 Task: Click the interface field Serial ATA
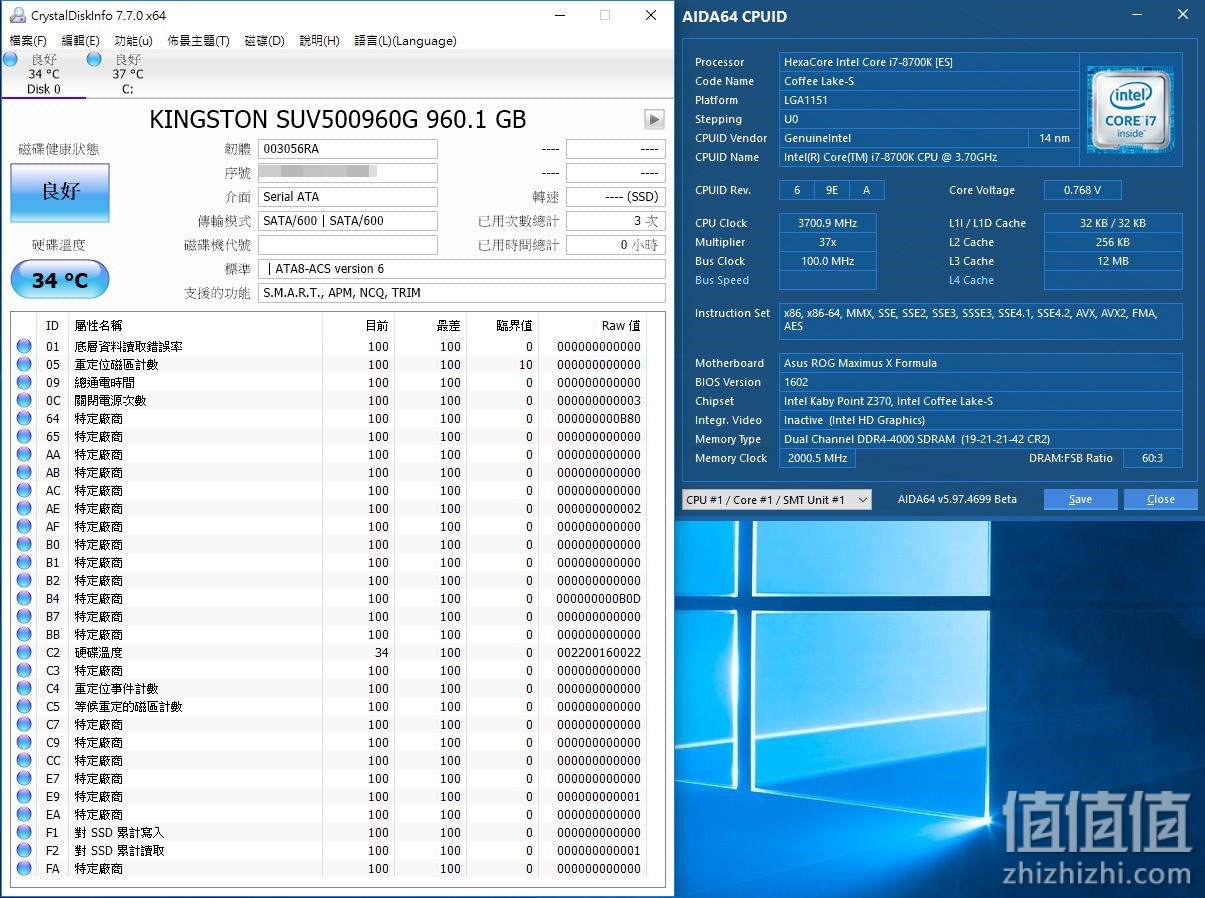click(348, 197)
